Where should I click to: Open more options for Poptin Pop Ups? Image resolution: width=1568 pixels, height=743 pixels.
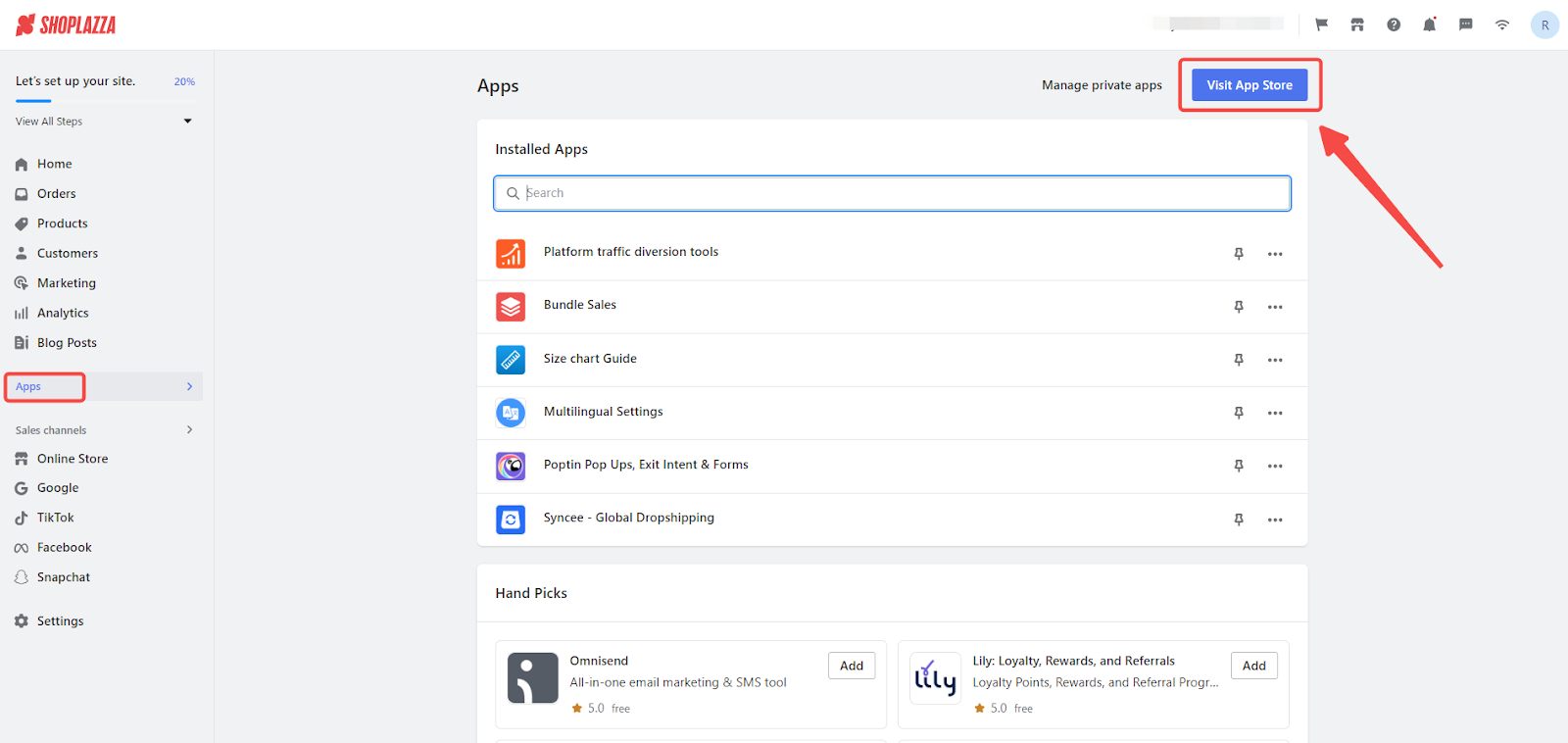(1275, 466)
